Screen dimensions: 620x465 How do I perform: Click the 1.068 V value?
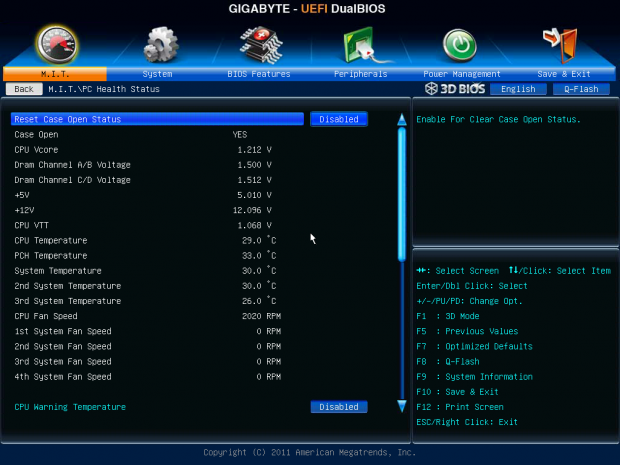(254, 225)
